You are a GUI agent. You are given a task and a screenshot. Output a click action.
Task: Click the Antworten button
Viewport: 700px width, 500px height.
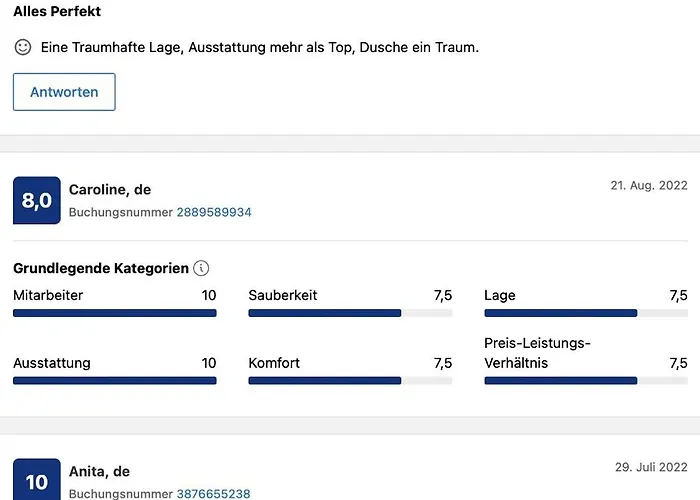pos(64,92)
